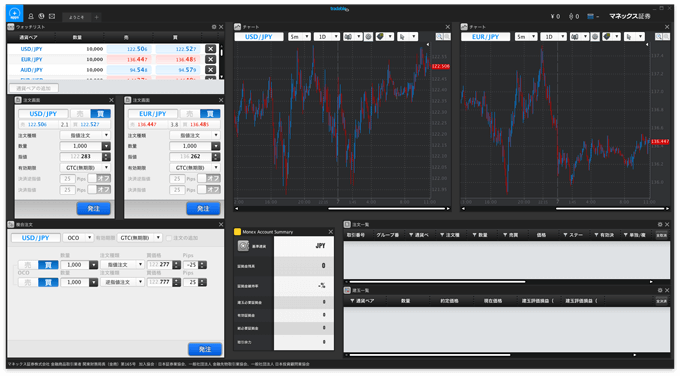Sort positions list by 通貨ペア column
Screen dimensions: 680x376
[x=362, y=301]
